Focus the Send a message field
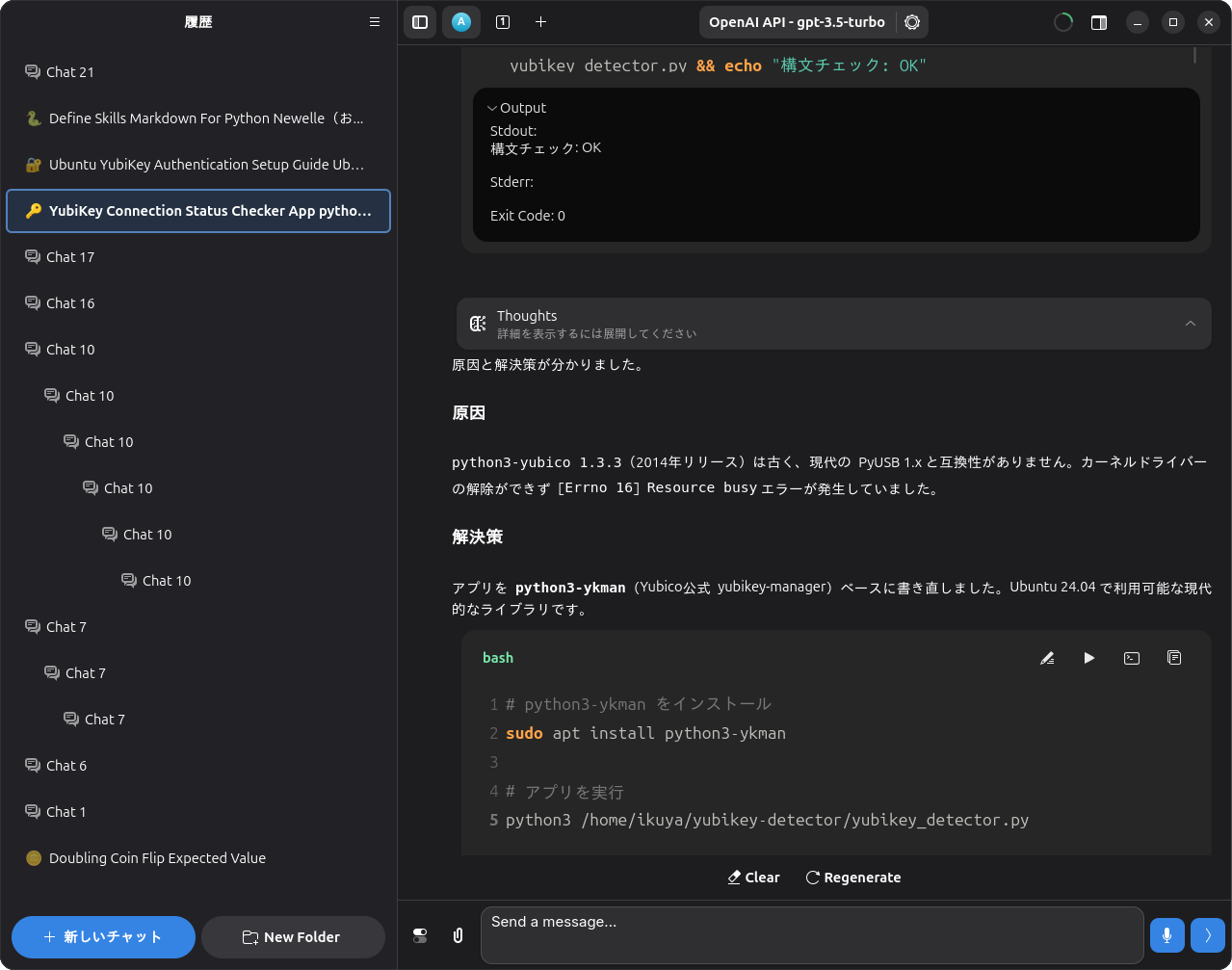Viewport: 1232px width, 970px height. coord(812,935)
